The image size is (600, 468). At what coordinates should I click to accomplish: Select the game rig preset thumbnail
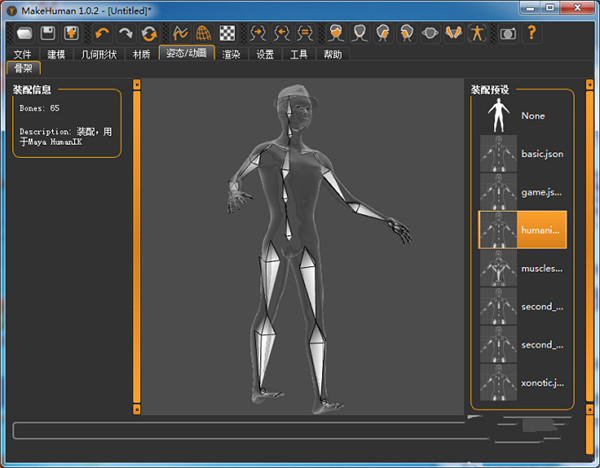point(497,192)
